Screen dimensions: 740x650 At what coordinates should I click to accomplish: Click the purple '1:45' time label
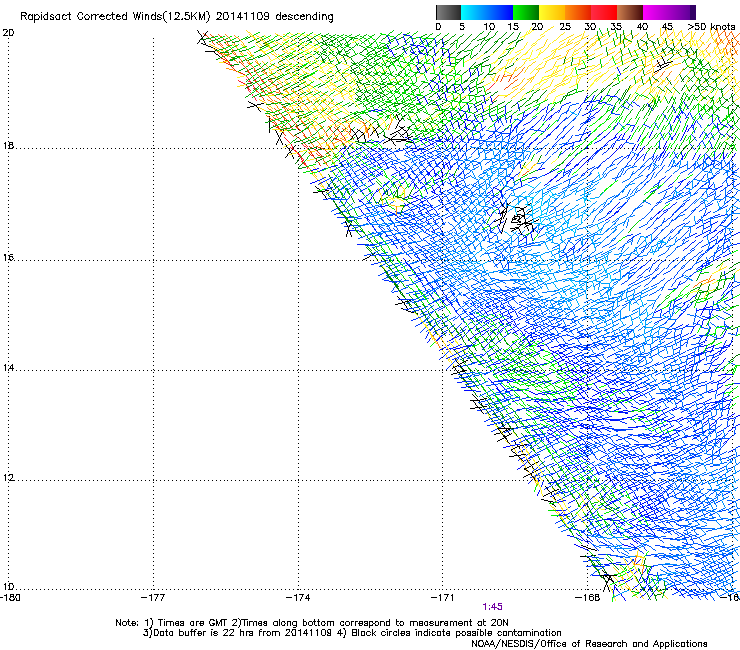point(492,607)
